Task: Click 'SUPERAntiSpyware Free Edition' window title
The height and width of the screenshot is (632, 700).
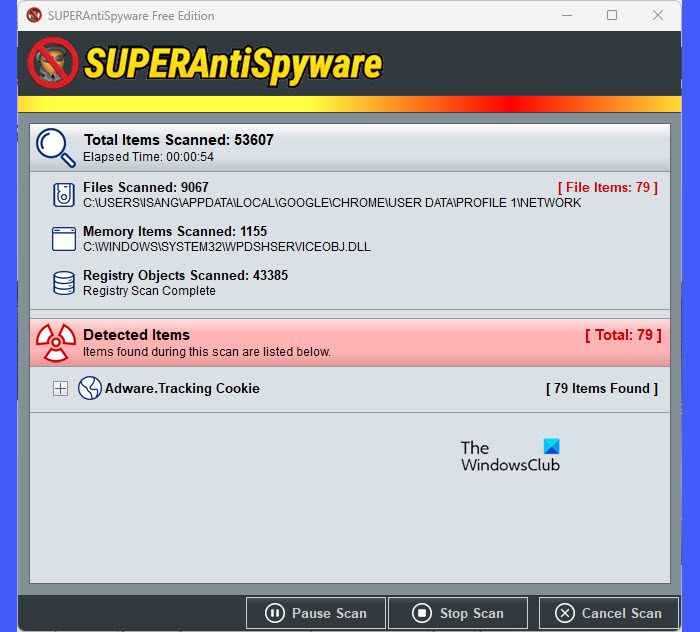Action: (131, 16)
